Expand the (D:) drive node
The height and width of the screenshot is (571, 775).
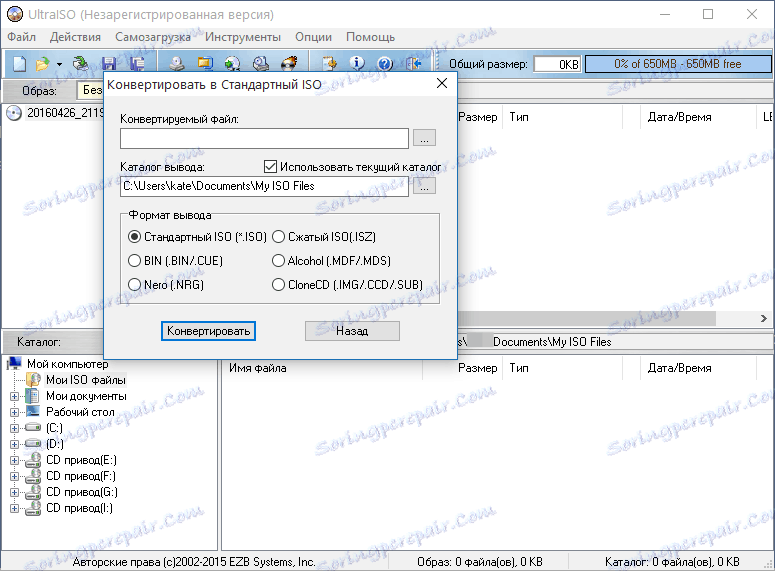[x=14, y=444]
